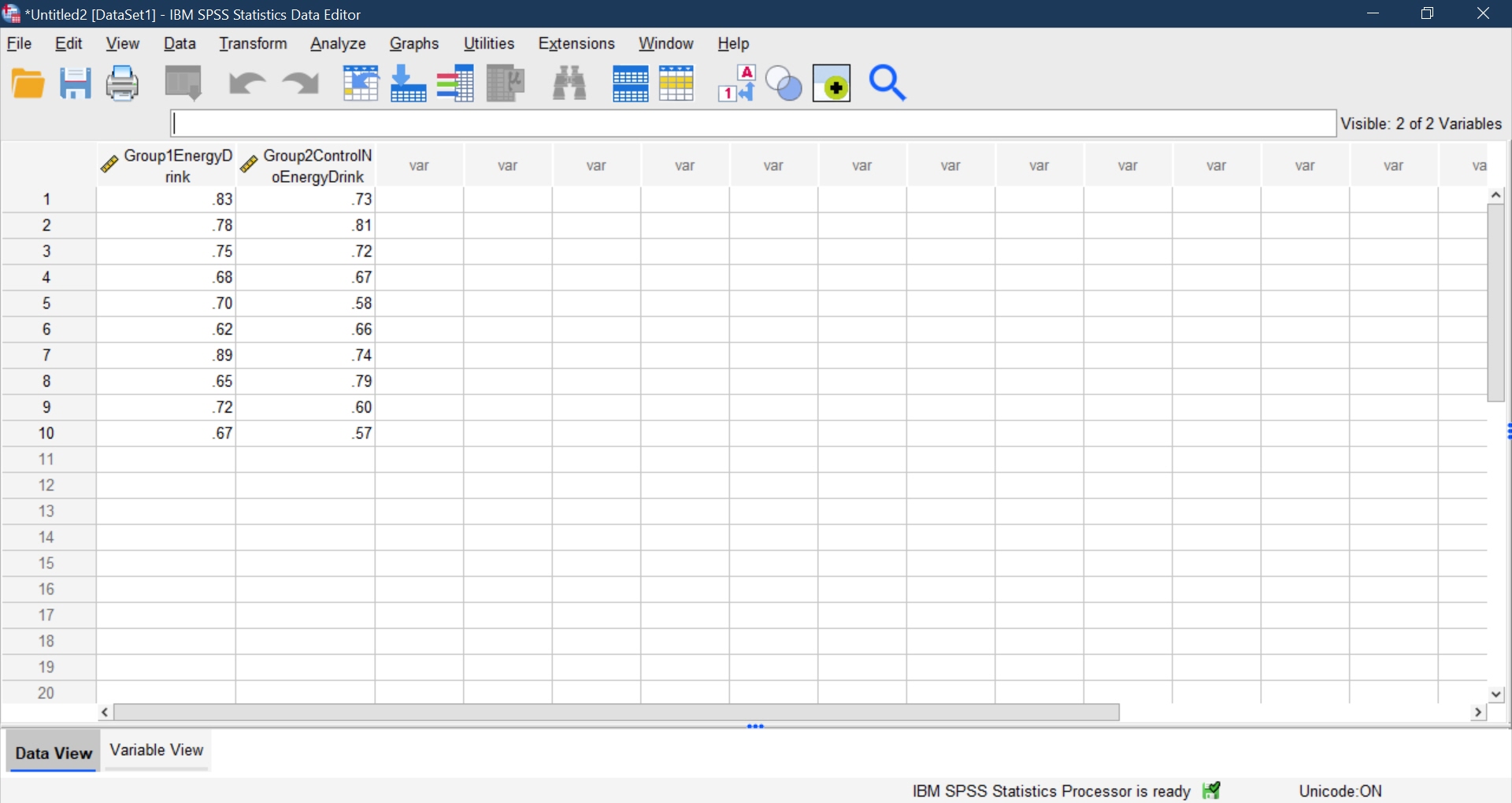The width and height of the screenshot is (1512, 803).
Task: Click the vertical pane splitter dots at right edge
Action: 1509,431
